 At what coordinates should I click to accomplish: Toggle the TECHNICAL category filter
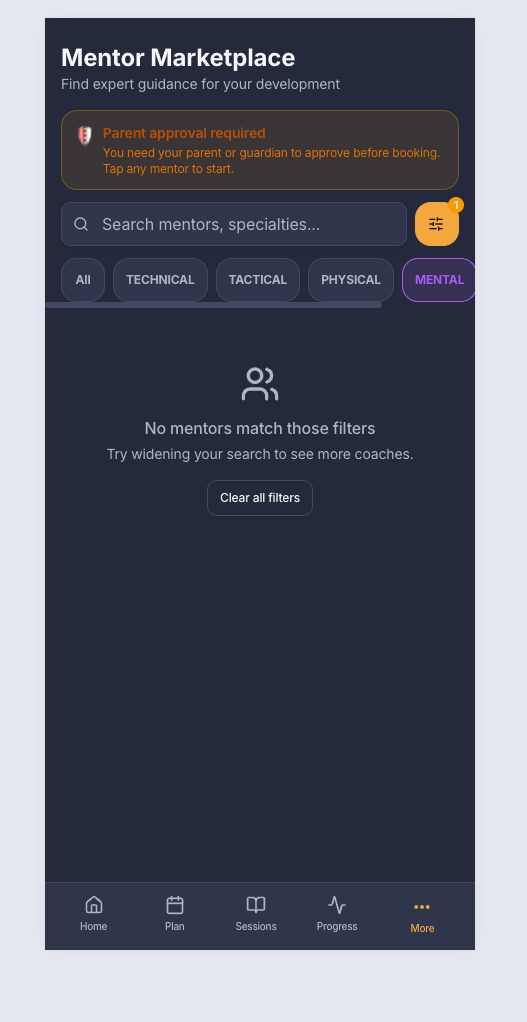pyautogui.click(x=160, y=280)
